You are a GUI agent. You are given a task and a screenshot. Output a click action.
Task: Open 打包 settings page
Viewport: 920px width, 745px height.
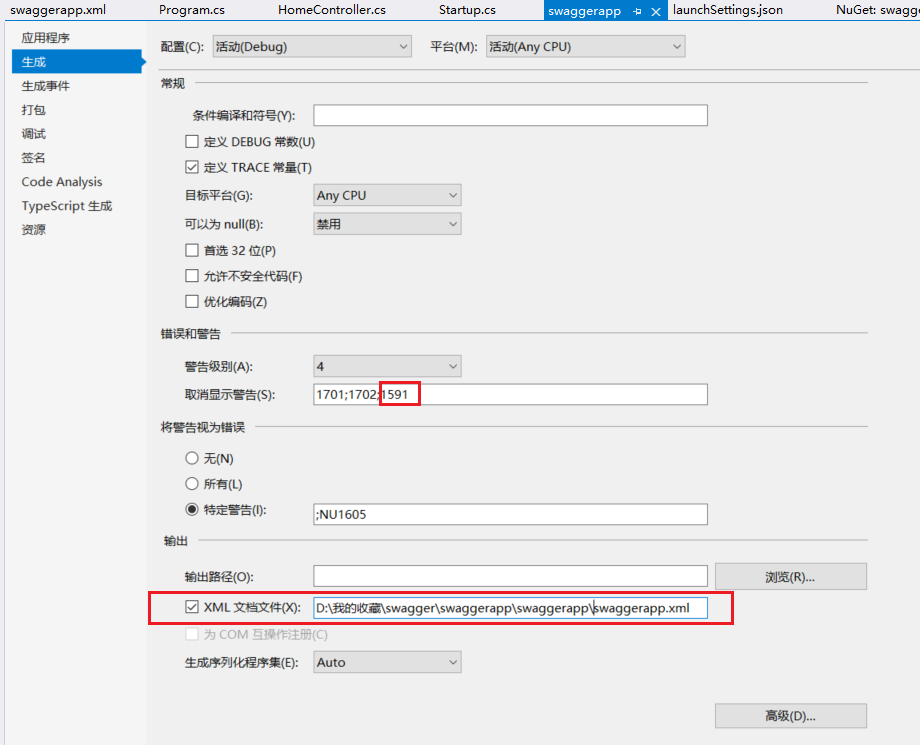point(33,110)
